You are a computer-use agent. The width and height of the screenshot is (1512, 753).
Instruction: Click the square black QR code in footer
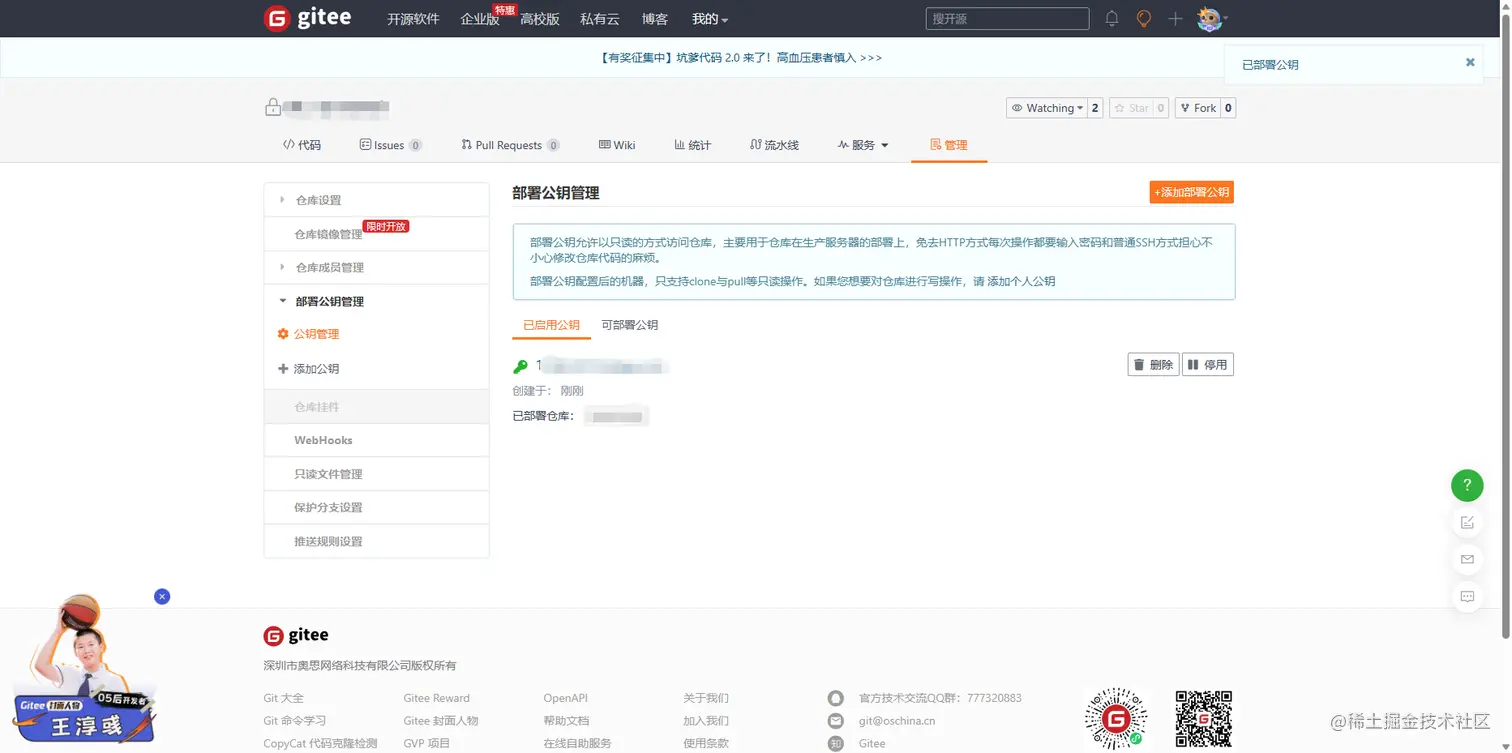(1203, 718)
